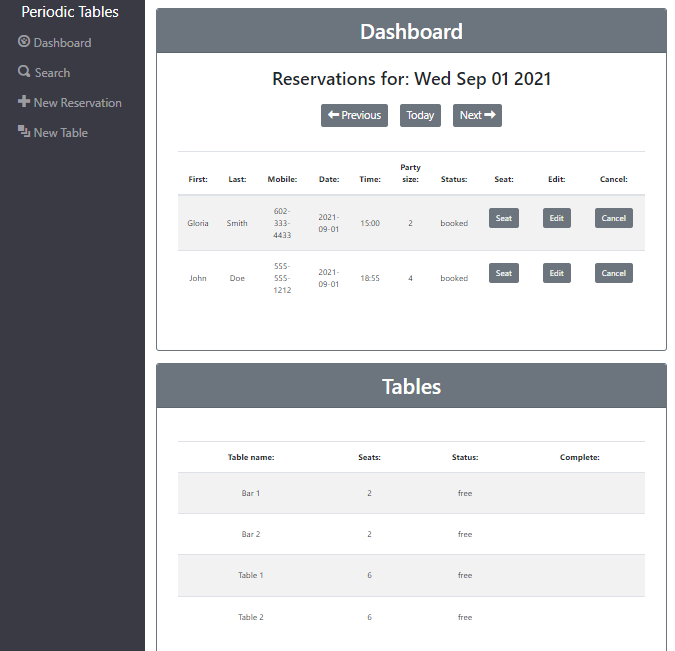Click the 'free' status for Bar 1
The height and width of the screenshot is (651, 675).
(465, 493)
